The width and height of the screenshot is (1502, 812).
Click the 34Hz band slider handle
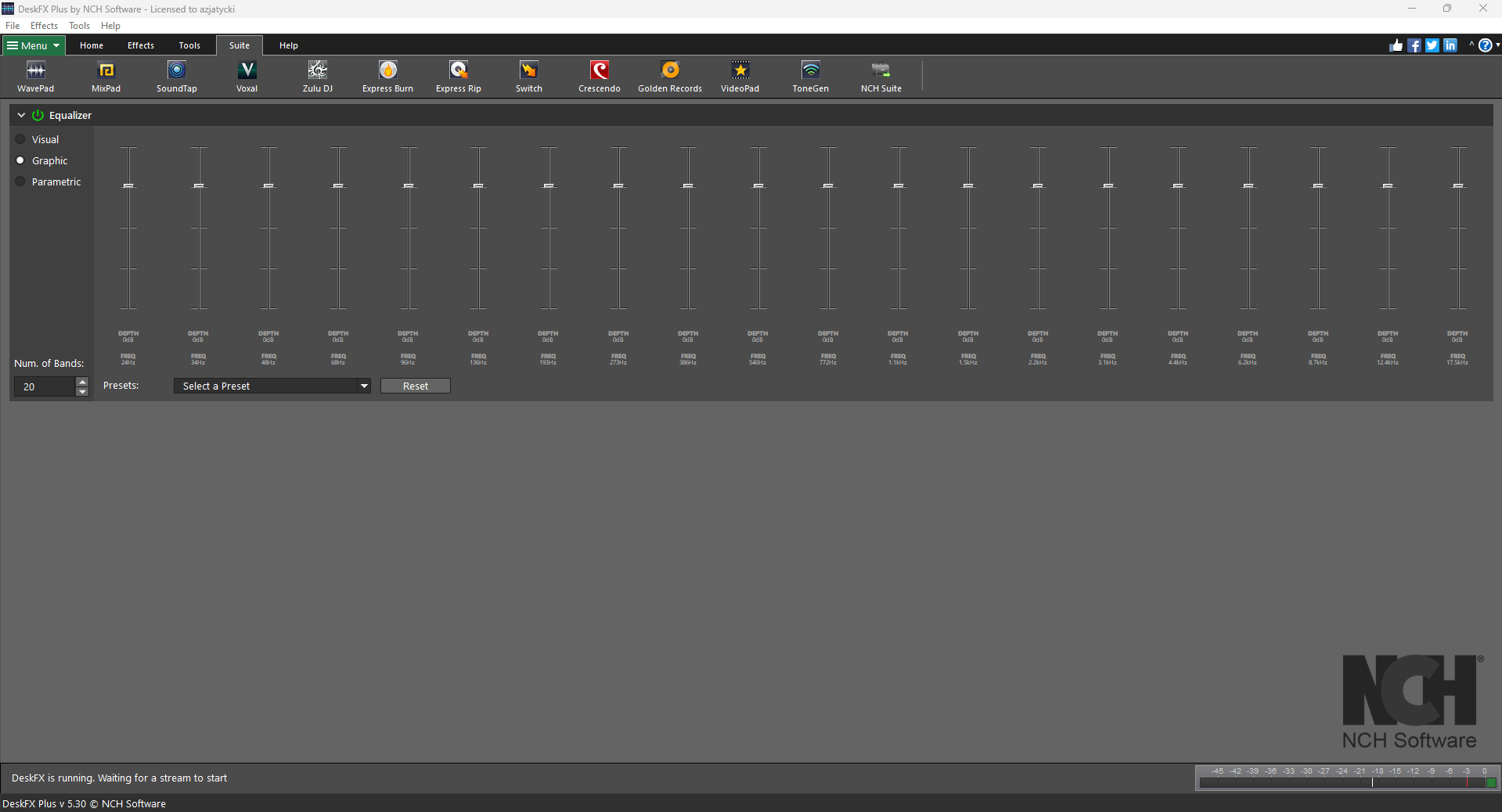(x=199, y=185)
